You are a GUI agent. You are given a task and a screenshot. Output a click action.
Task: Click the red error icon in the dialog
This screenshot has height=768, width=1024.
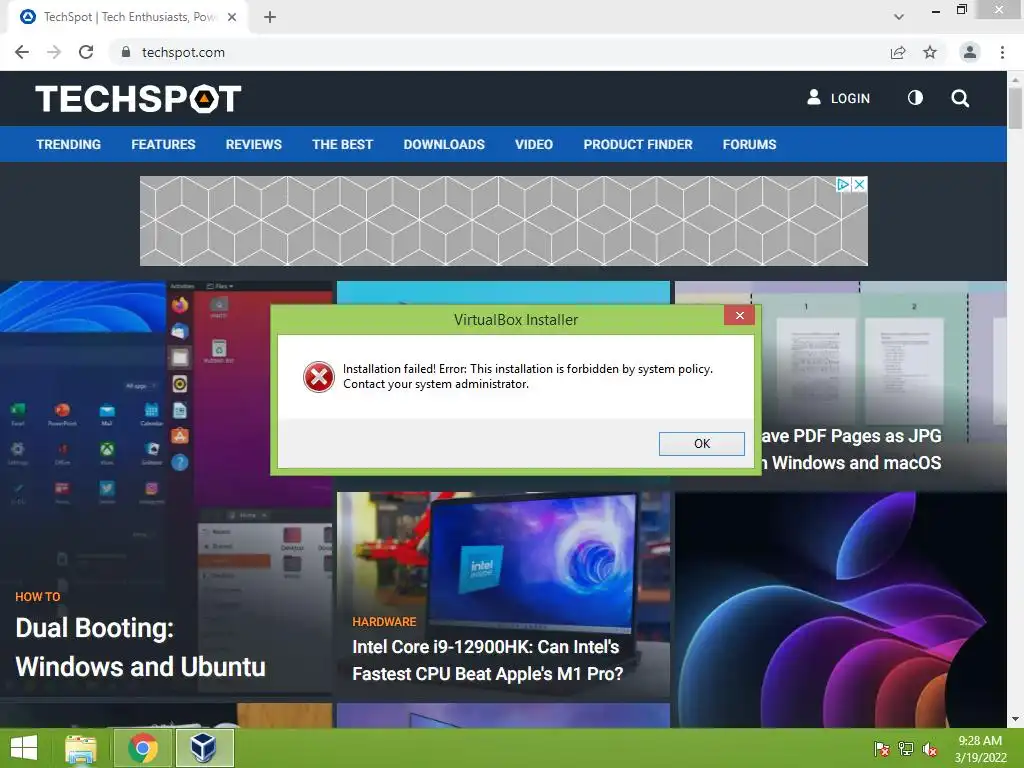click(319, 377)
